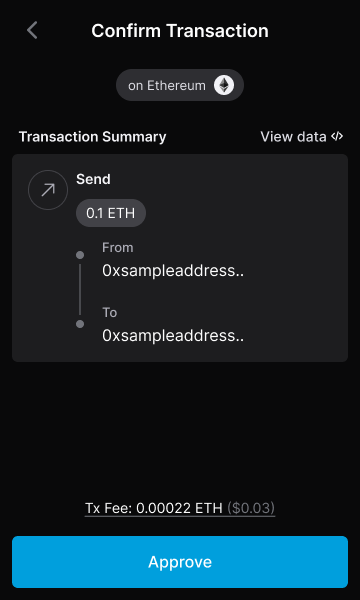The width and height of the screenshot is (360, 600).
Task: Select the on Ethereum network pill
Action: (x=180, y=85)
